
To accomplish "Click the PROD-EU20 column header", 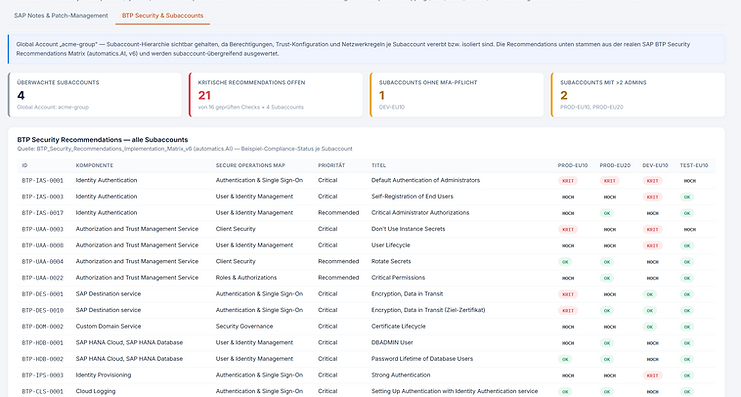I will click(x=615, y=165).
